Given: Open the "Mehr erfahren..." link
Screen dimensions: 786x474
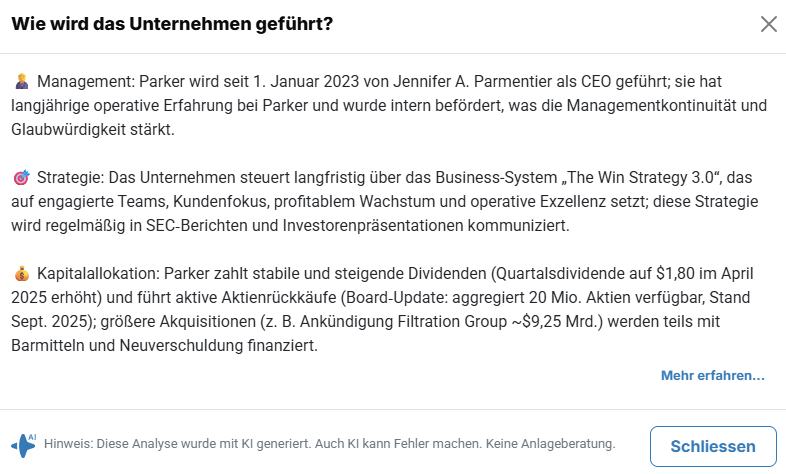Looking at the screenshot, I should coord(712,376).
